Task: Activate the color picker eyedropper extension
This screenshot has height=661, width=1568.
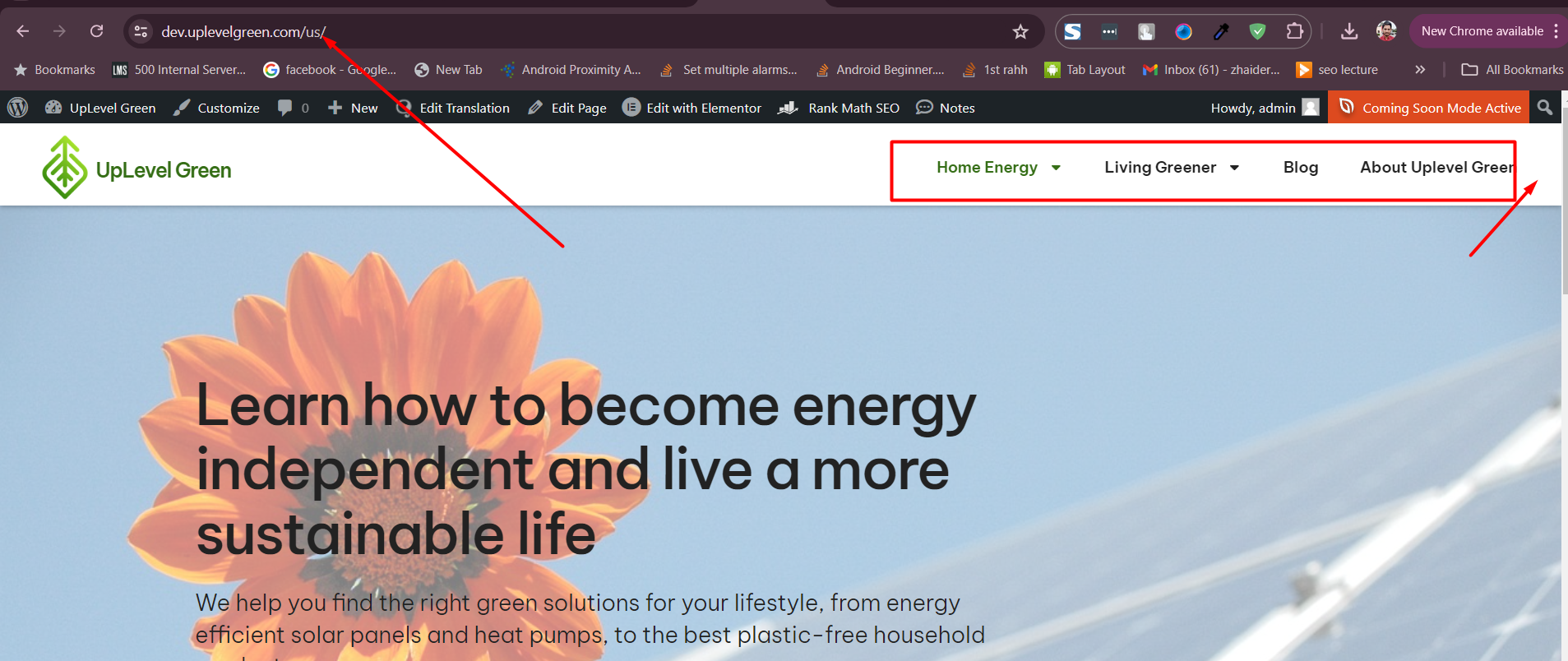Action: (1221, 31)
